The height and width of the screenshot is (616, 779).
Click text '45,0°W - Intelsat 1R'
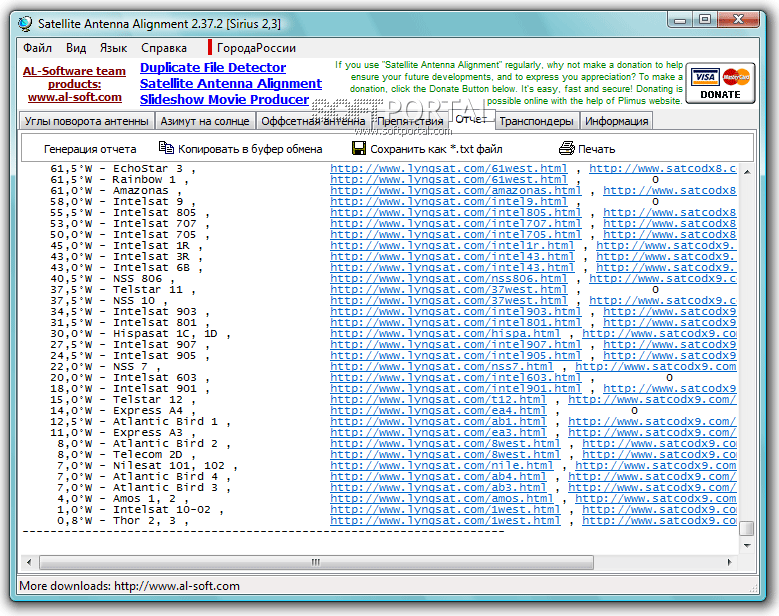(x=120, y=245)
